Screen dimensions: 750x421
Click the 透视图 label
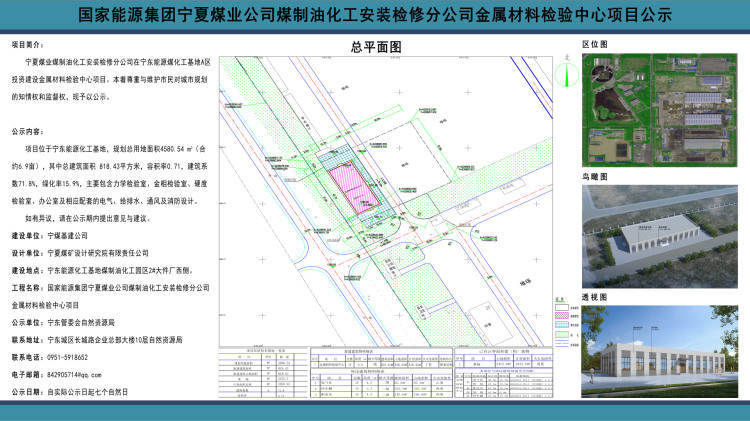596,298
